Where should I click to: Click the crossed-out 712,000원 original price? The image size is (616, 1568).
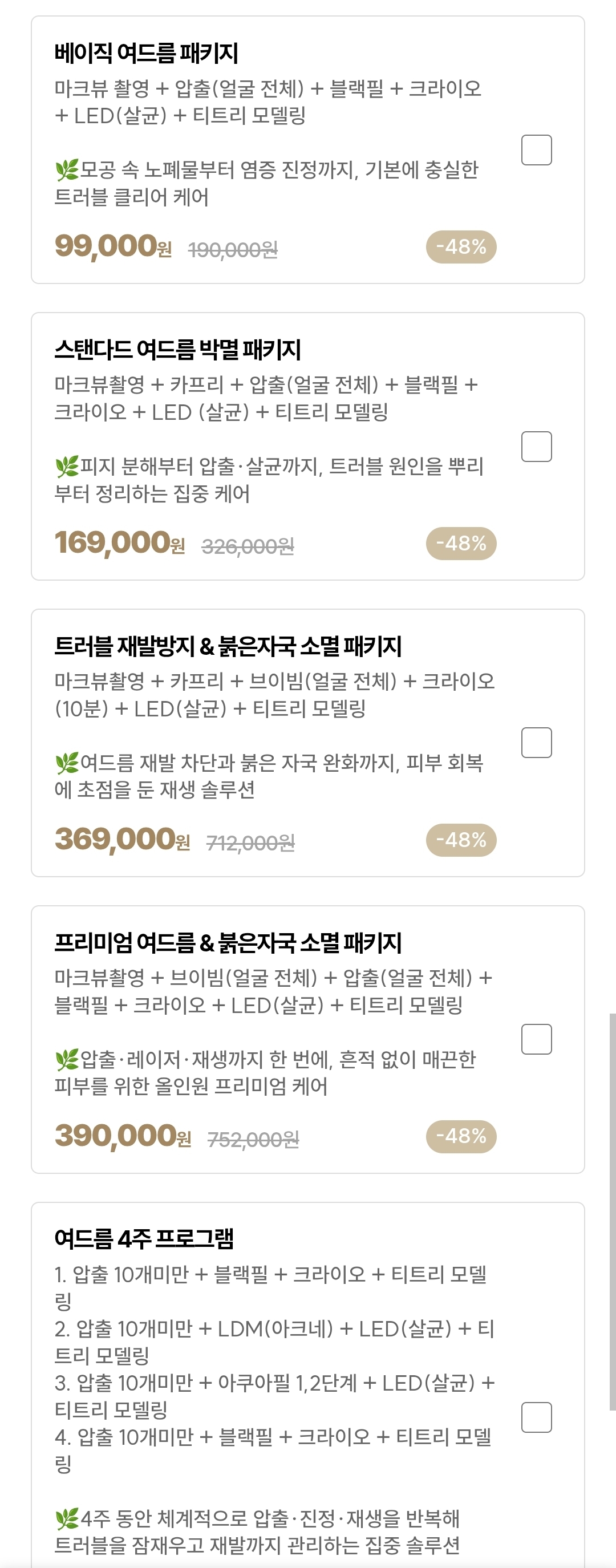point(250,843)
